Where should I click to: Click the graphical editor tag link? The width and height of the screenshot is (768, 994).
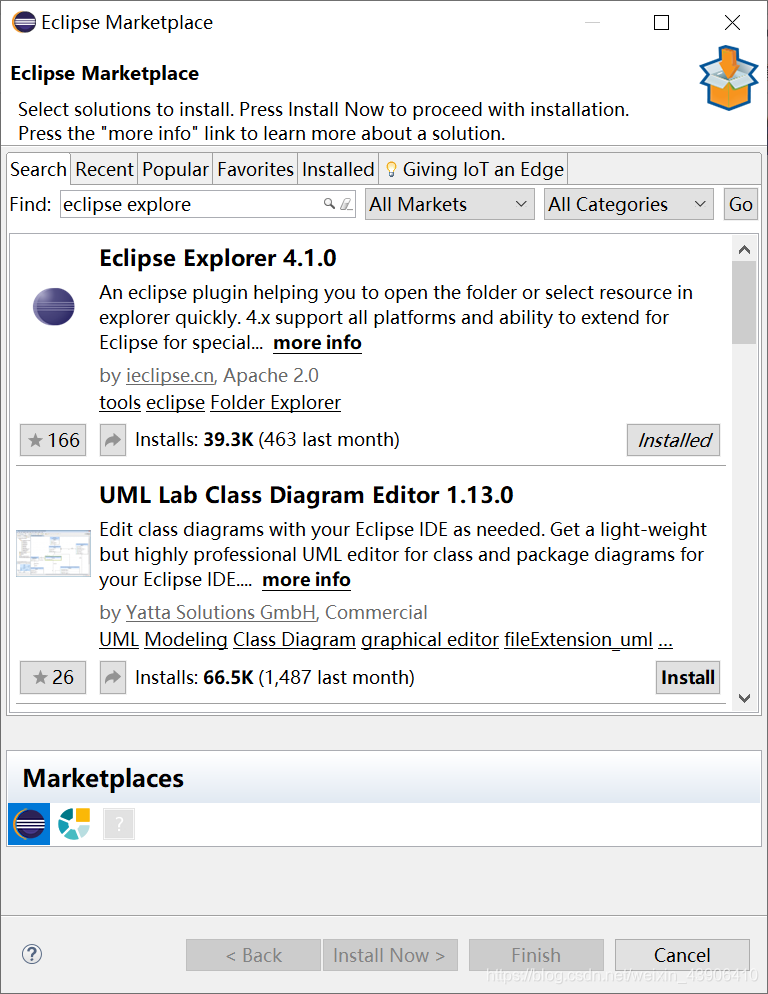point(430,640)
